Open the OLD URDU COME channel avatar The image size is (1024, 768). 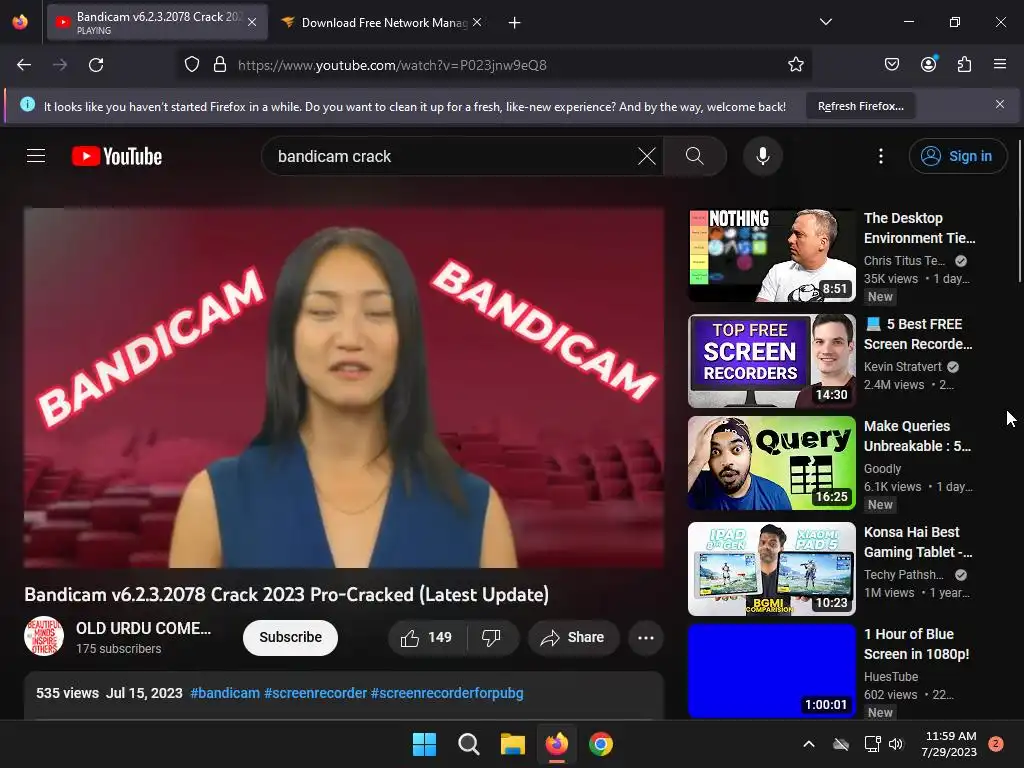point(44,636)
